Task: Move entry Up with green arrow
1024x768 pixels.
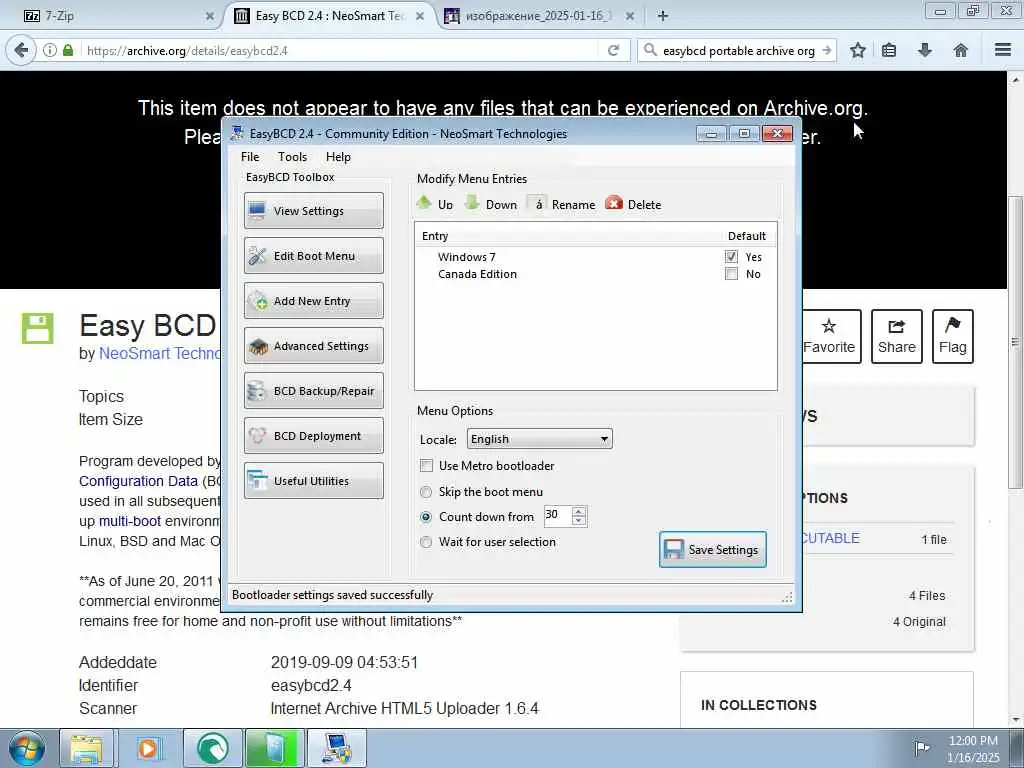Action: (x=435, y=204)
